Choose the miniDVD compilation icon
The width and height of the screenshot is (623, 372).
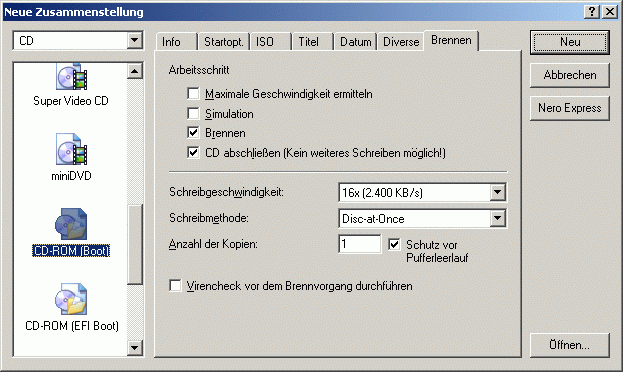(72, 149)
